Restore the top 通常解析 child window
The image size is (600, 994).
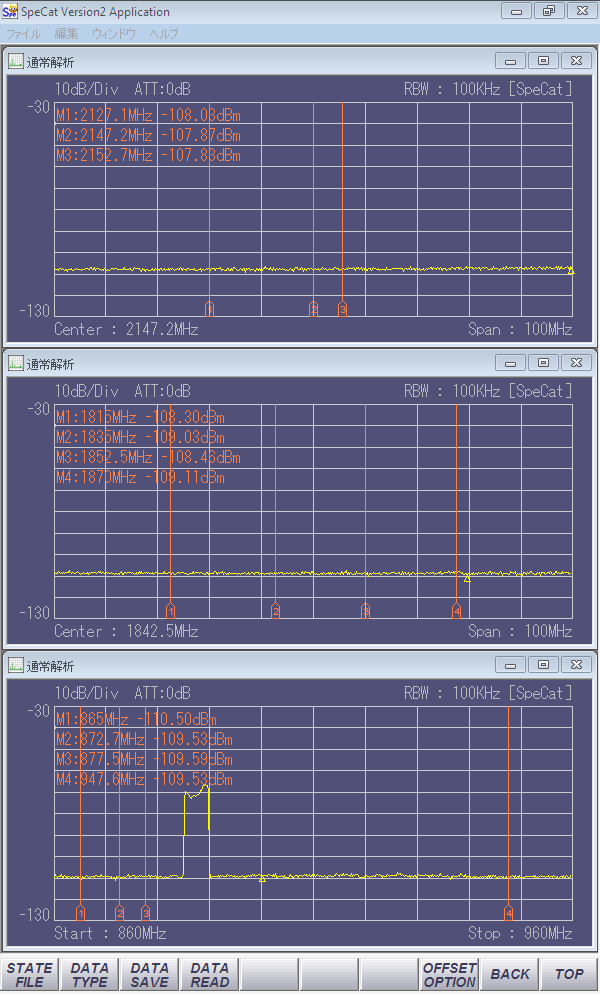coord(544,61)
